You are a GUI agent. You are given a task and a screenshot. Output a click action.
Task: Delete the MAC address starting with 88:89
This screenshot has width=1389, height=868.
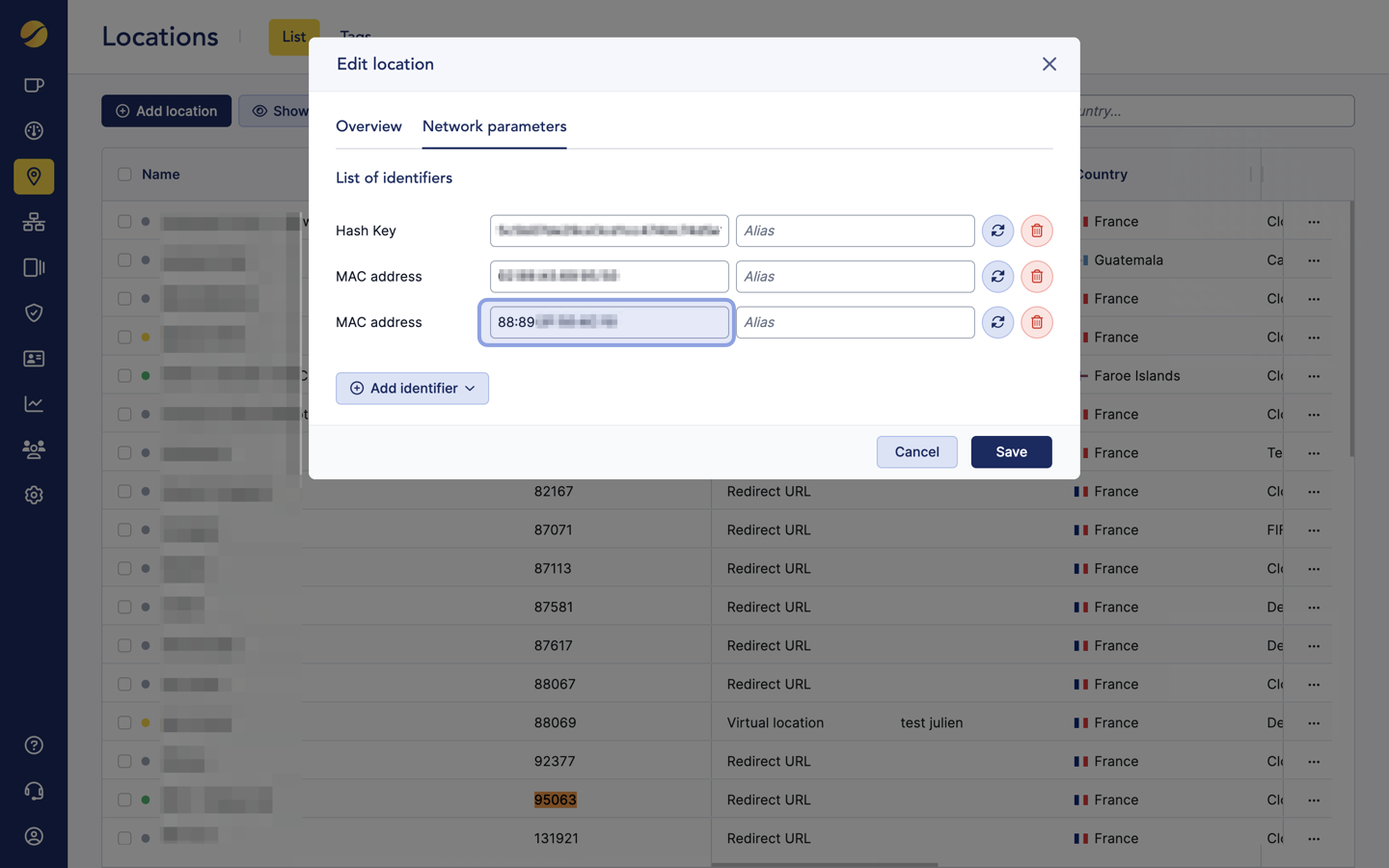click(x=1036, y=322)
